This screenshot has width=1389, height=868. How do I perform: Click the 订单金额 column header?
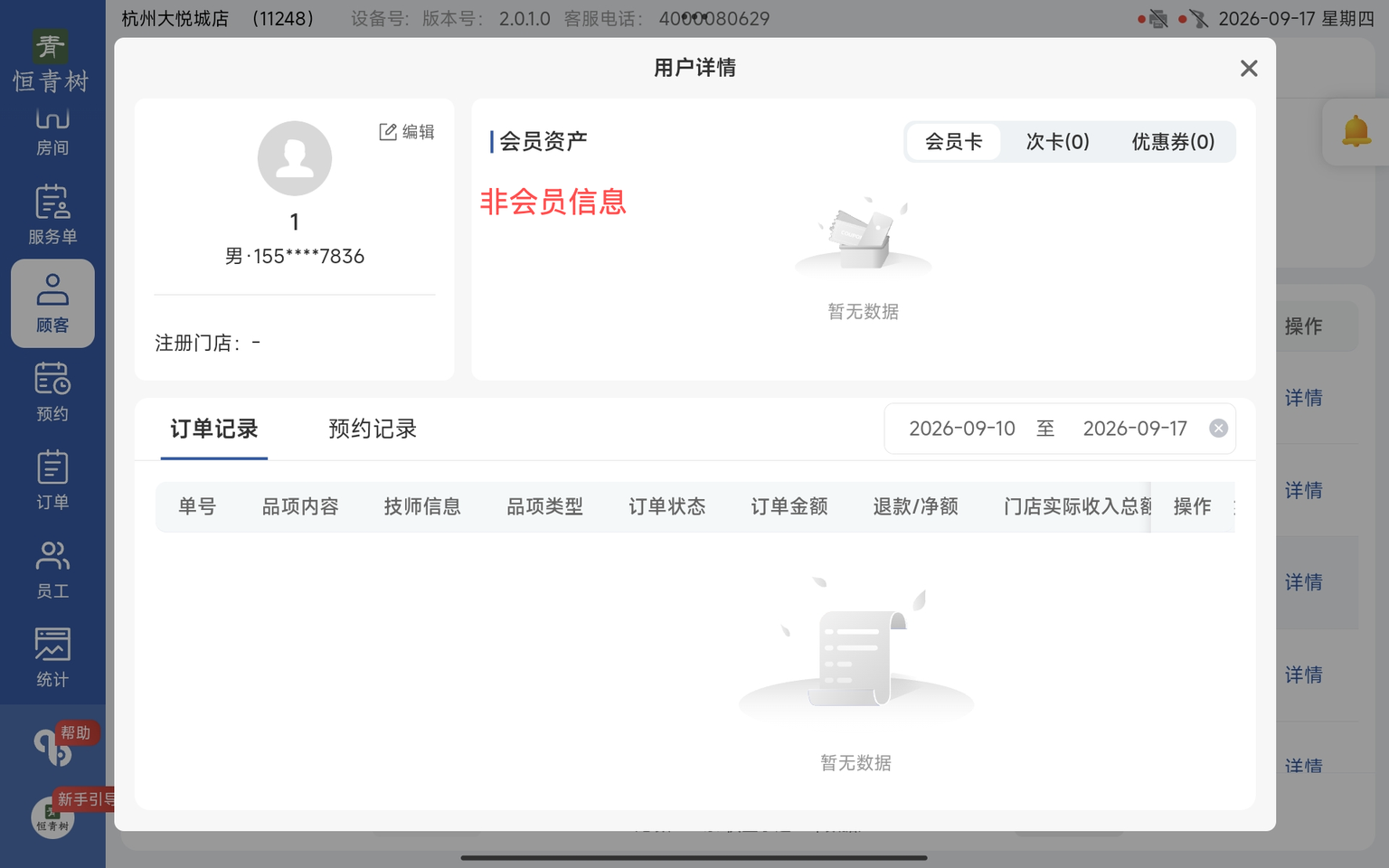(789, 506)
